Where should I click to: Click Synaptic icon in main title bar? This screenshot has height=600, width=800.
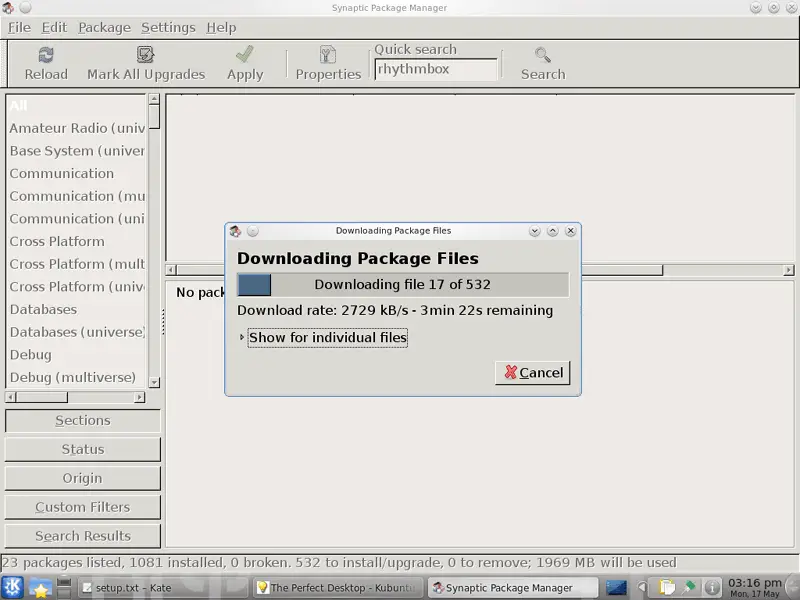[x=8, y=7]
